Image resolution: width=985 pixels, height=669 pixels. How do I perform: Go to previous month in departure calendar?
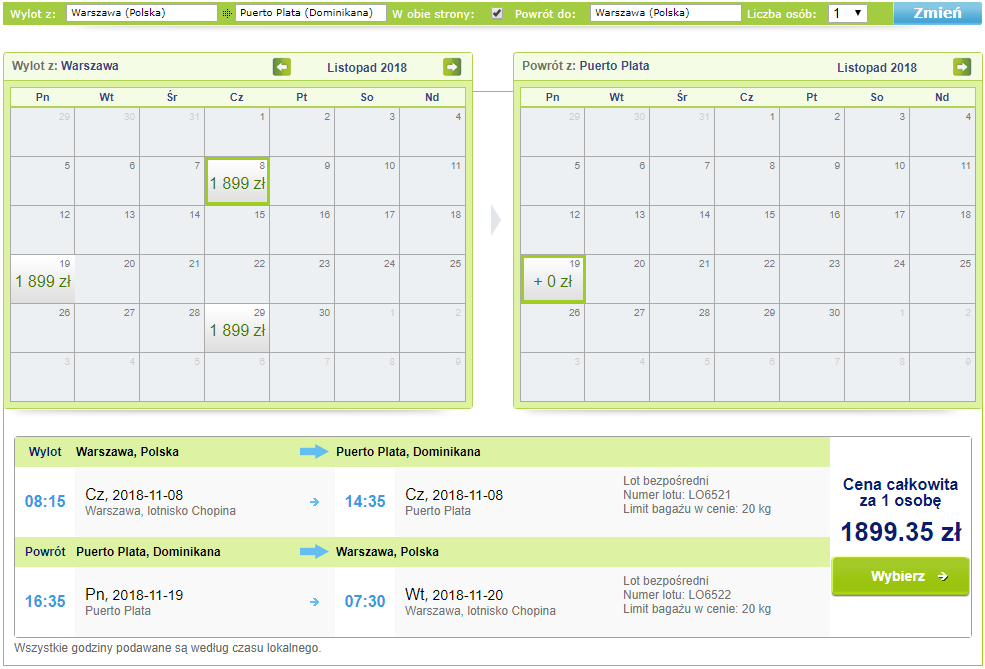281,67
